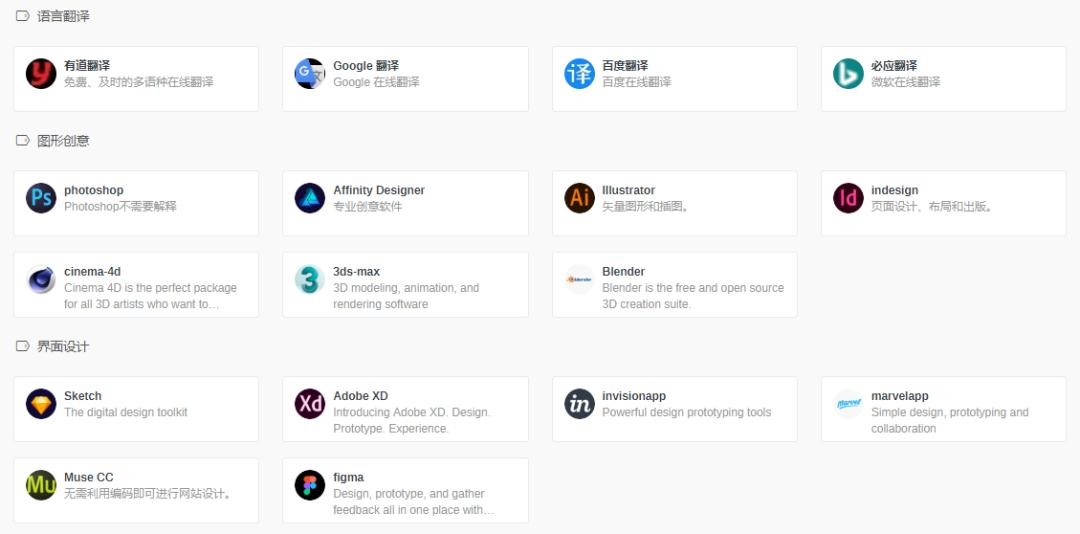Open the marvelapp link title

click(x=899, y=396)
